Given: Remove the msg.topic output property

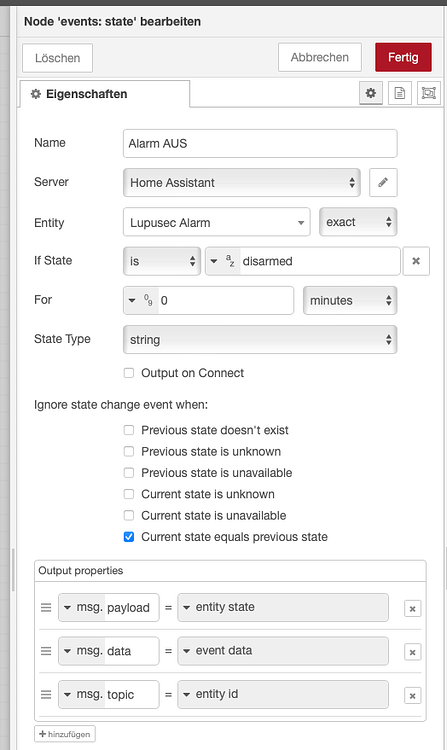Looking at the screenshot, I should (413, 695).
